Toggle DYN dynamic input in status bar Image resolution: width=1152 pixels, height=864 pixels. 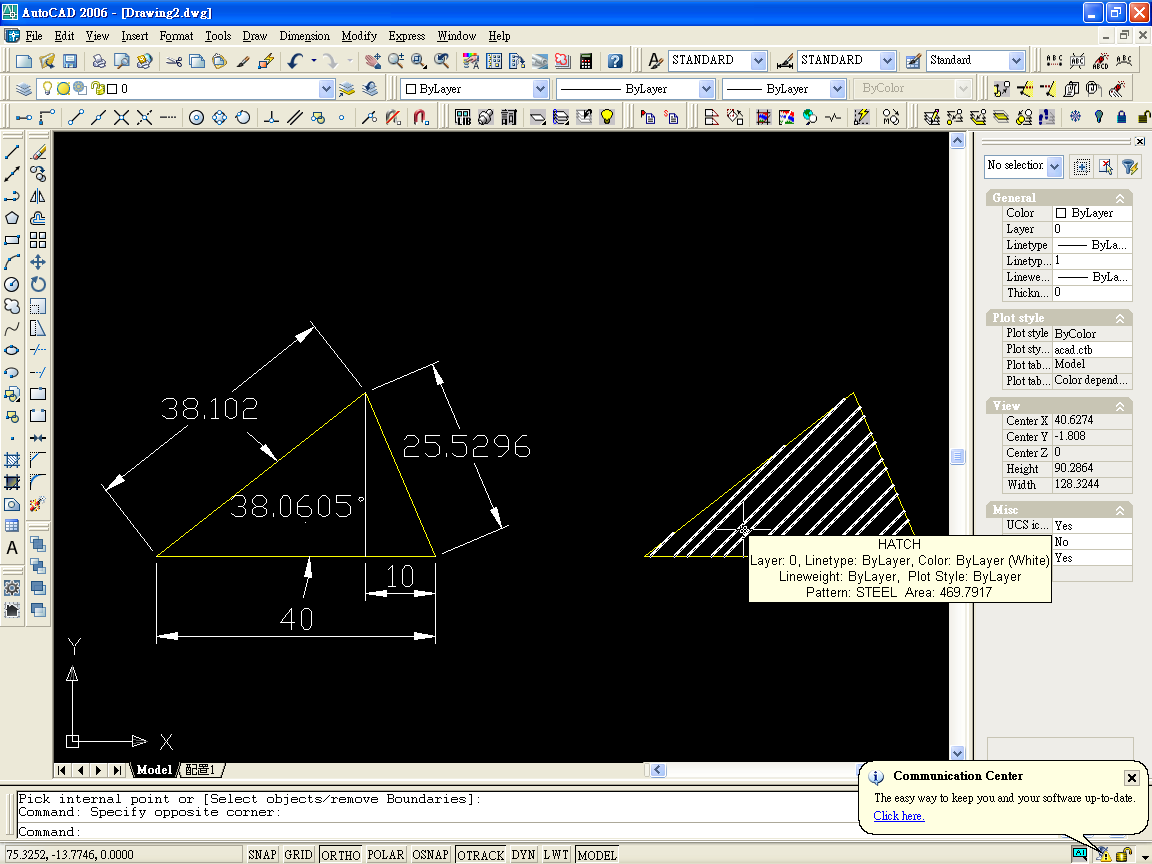tap(523, 854)
